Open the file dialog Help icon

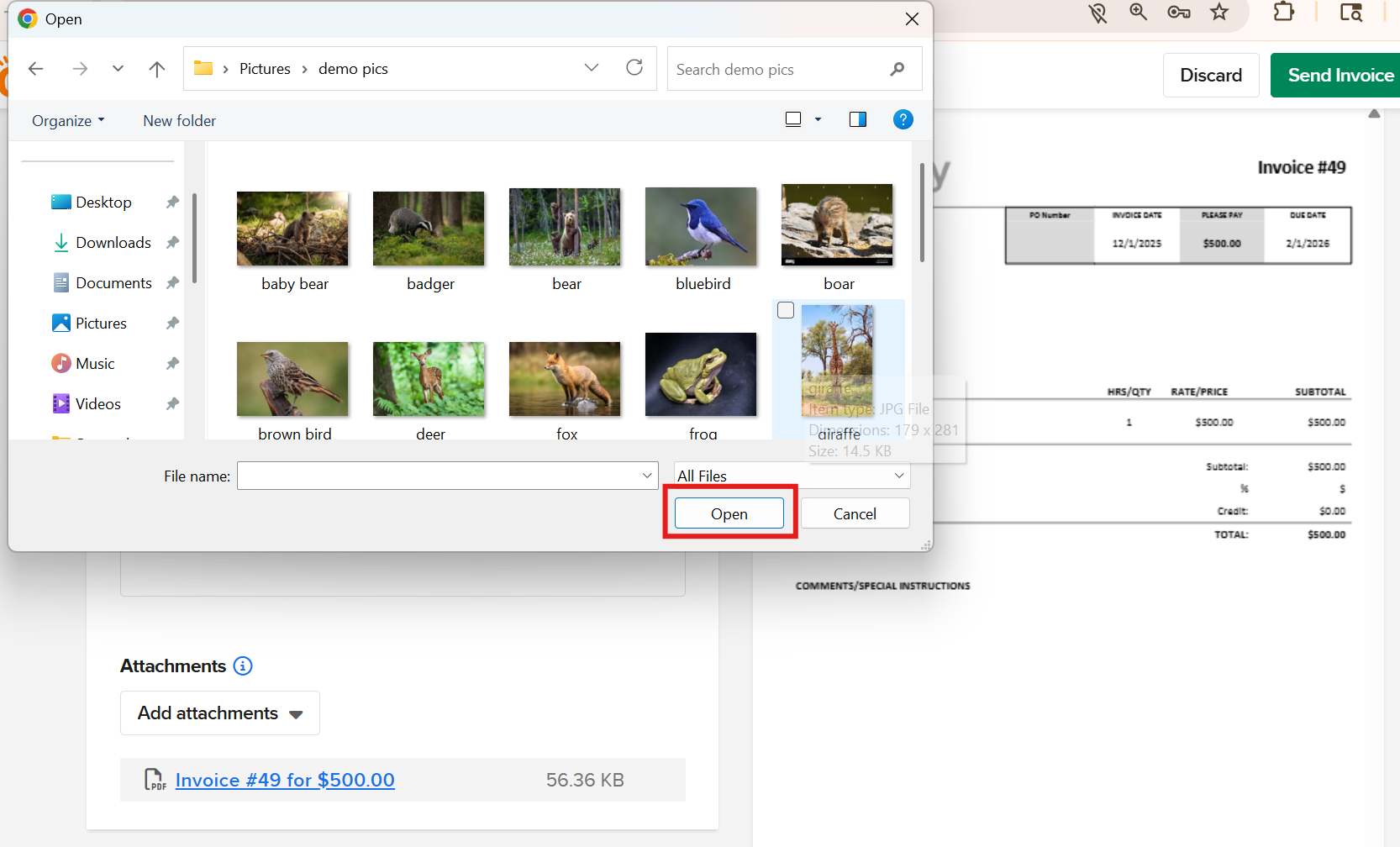pos(903,119)
